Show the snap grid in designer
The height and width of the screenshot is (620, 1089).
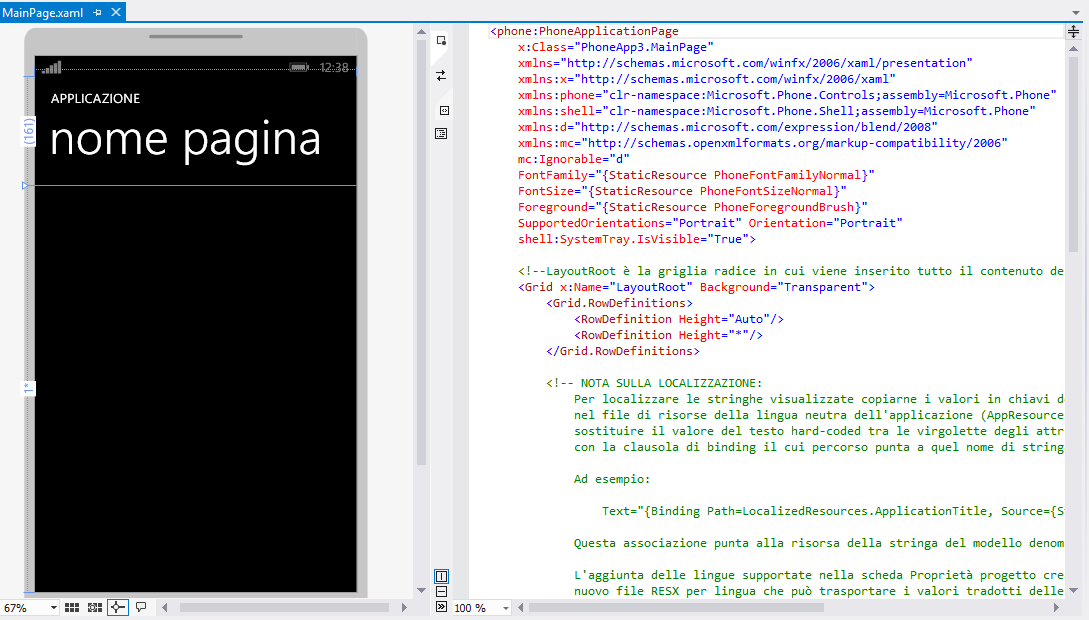[x=72, y=608]
